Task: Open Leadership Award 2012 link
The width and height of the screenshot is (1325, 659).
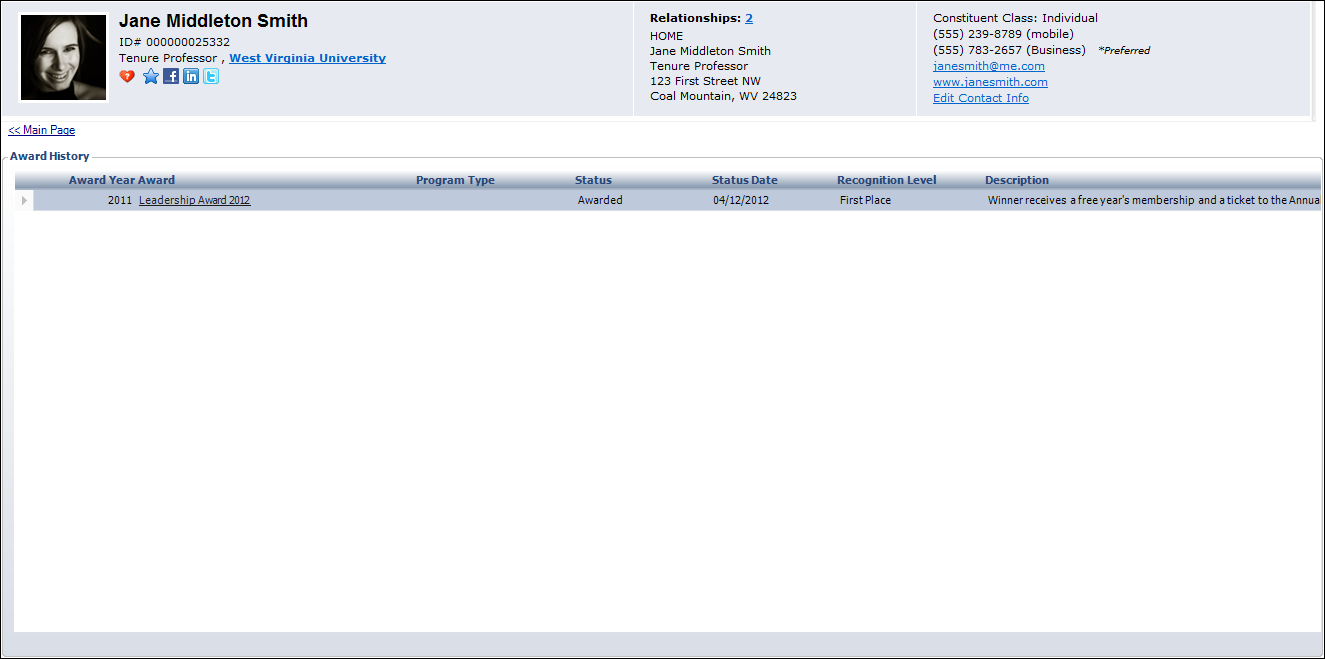Action: (x=194, y=200)
